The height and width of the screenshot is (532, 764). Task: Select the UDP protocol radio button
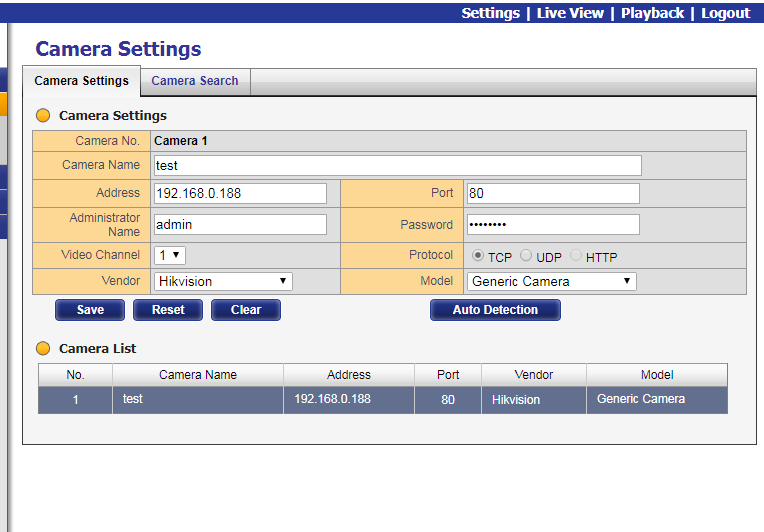pos(526,256)
